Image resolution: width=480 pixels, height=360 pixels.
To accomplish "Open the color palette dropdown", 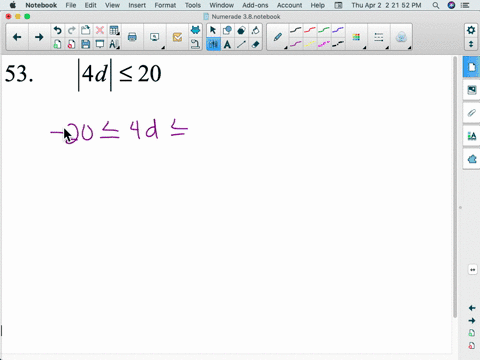I will pos(356,37).
